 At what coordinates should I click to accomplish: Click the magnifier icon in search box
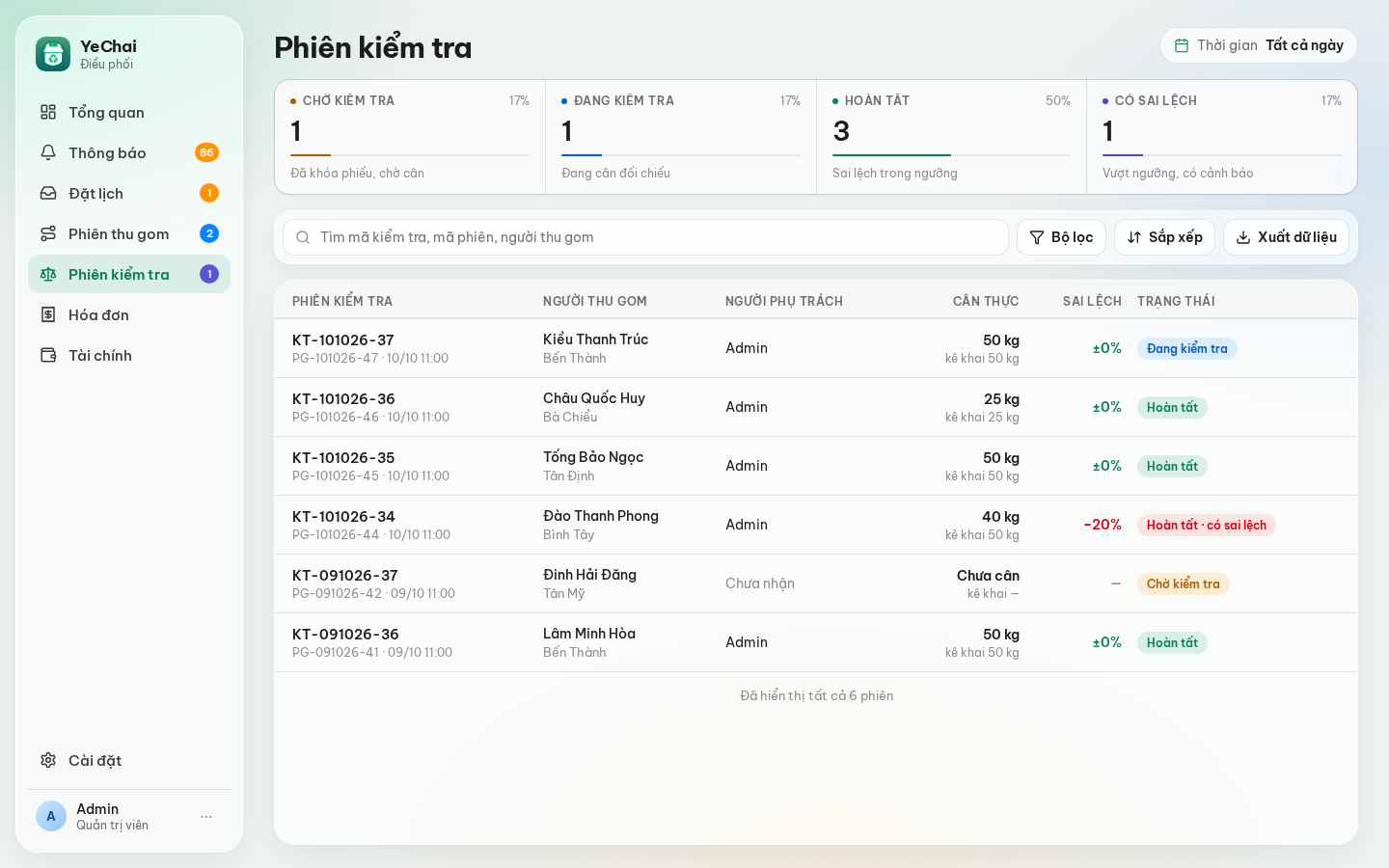(303, 237)
